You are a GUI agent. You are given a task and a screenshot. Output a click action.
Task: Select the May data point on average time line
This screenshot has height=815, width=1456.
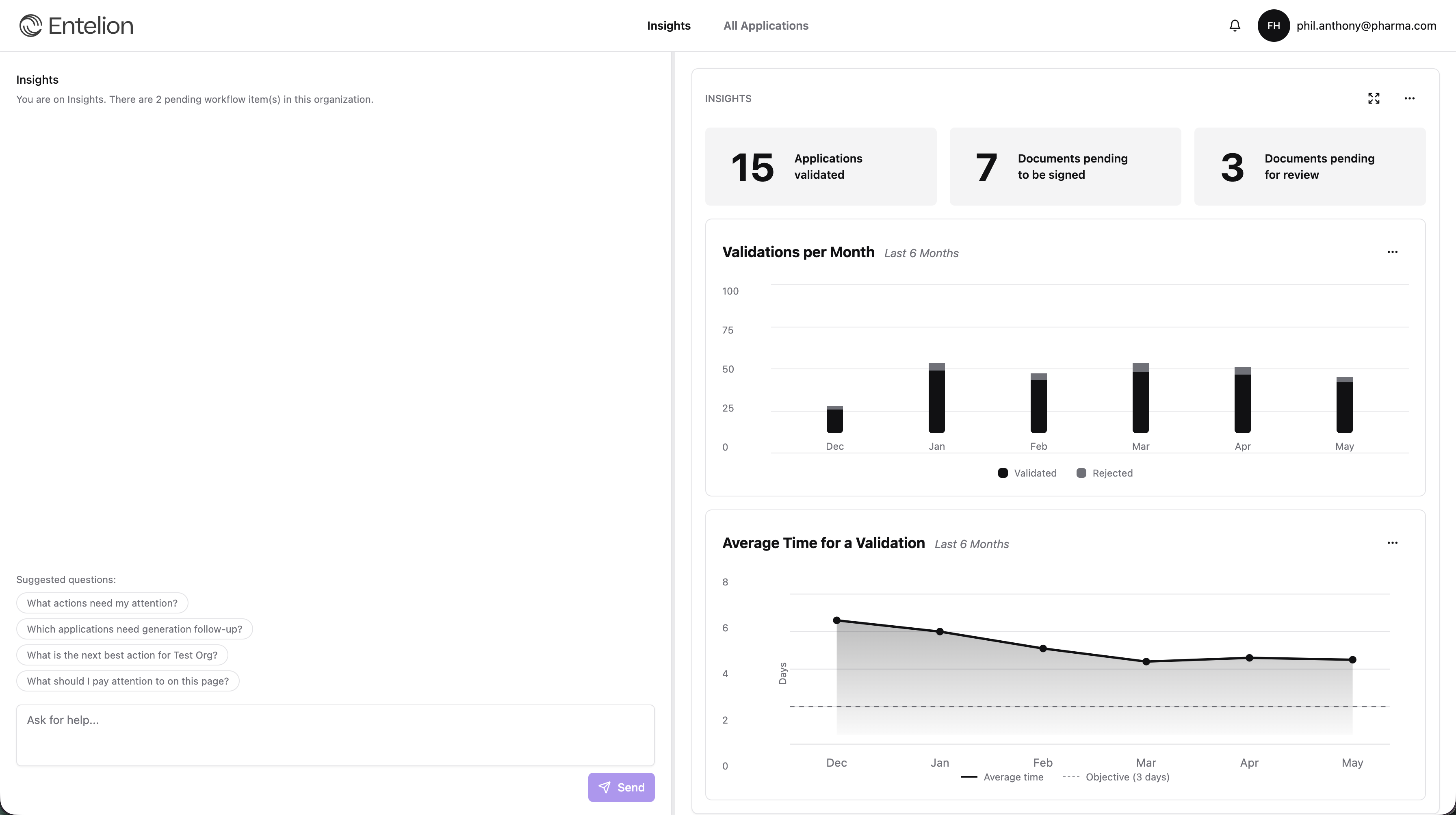tap(1352, 659)
